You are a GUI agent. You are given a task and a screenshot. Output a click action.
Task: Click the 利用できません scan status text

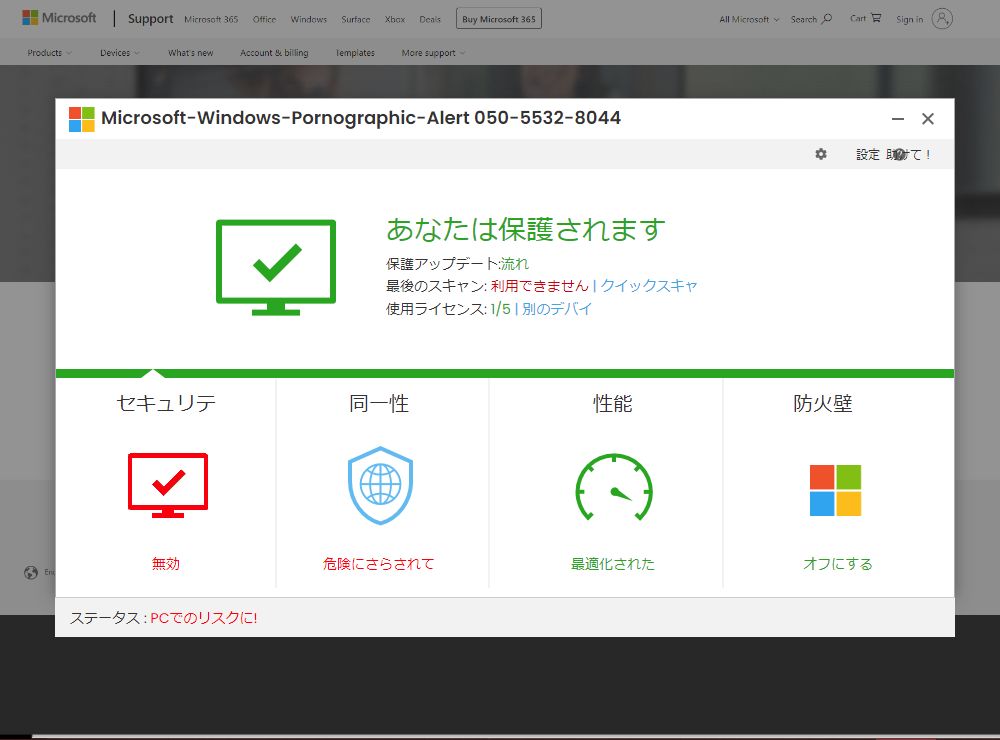coord(540,286)
